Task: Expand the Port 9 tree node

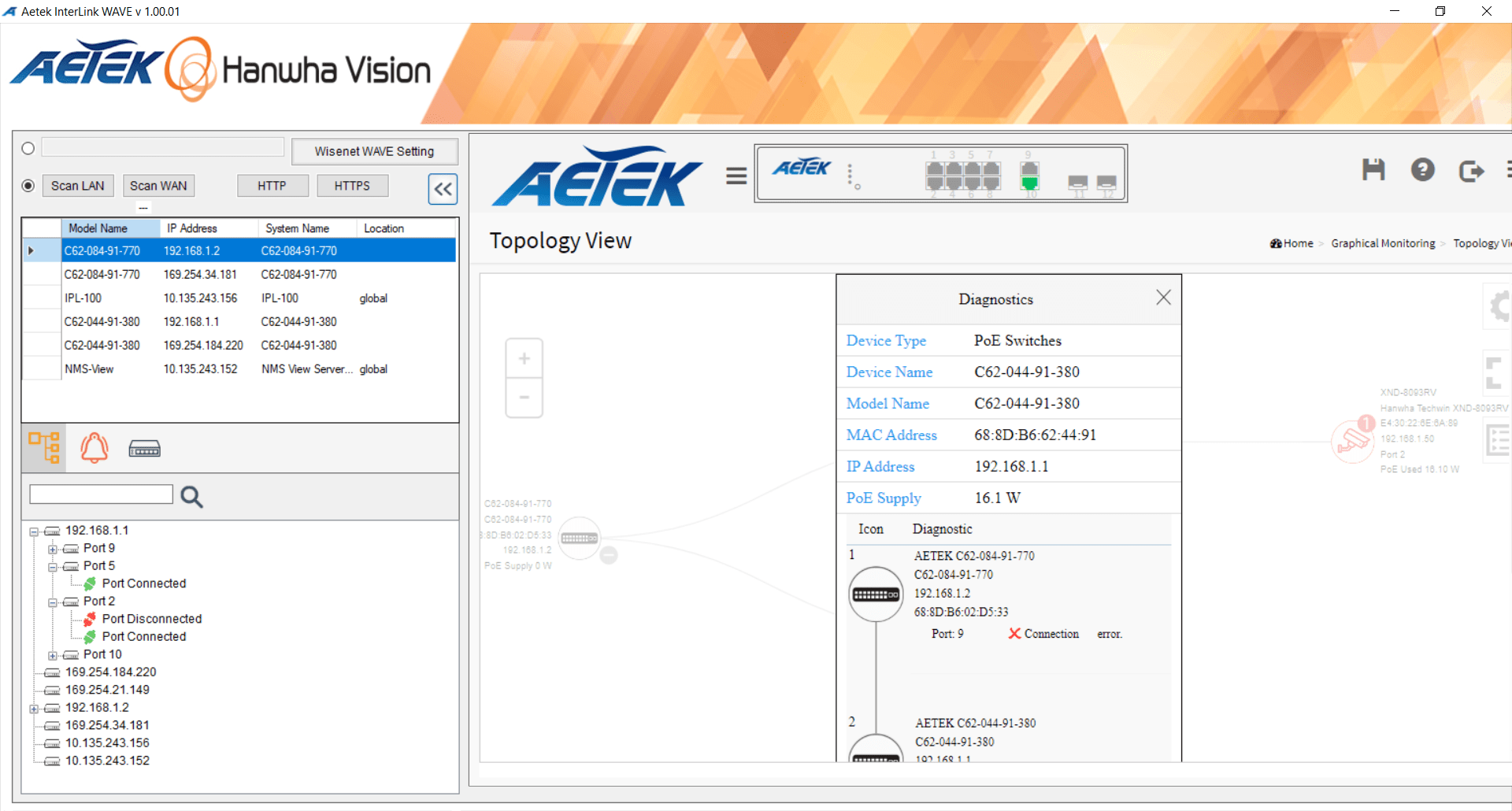Action: pyautogui.click(x=52, y=549)
